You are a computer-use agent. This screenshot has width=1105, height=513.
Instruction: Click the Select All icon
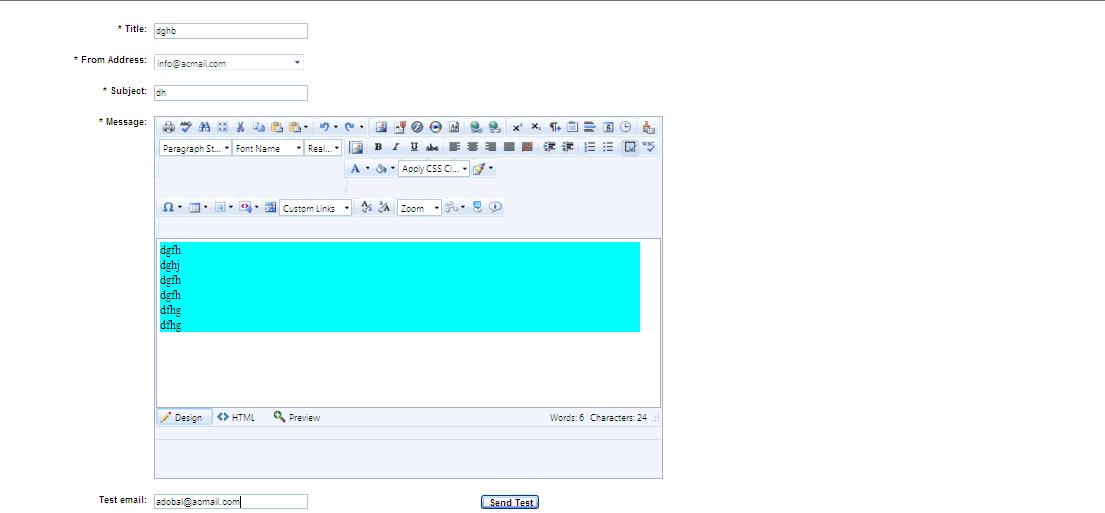(x=222, y=128)
